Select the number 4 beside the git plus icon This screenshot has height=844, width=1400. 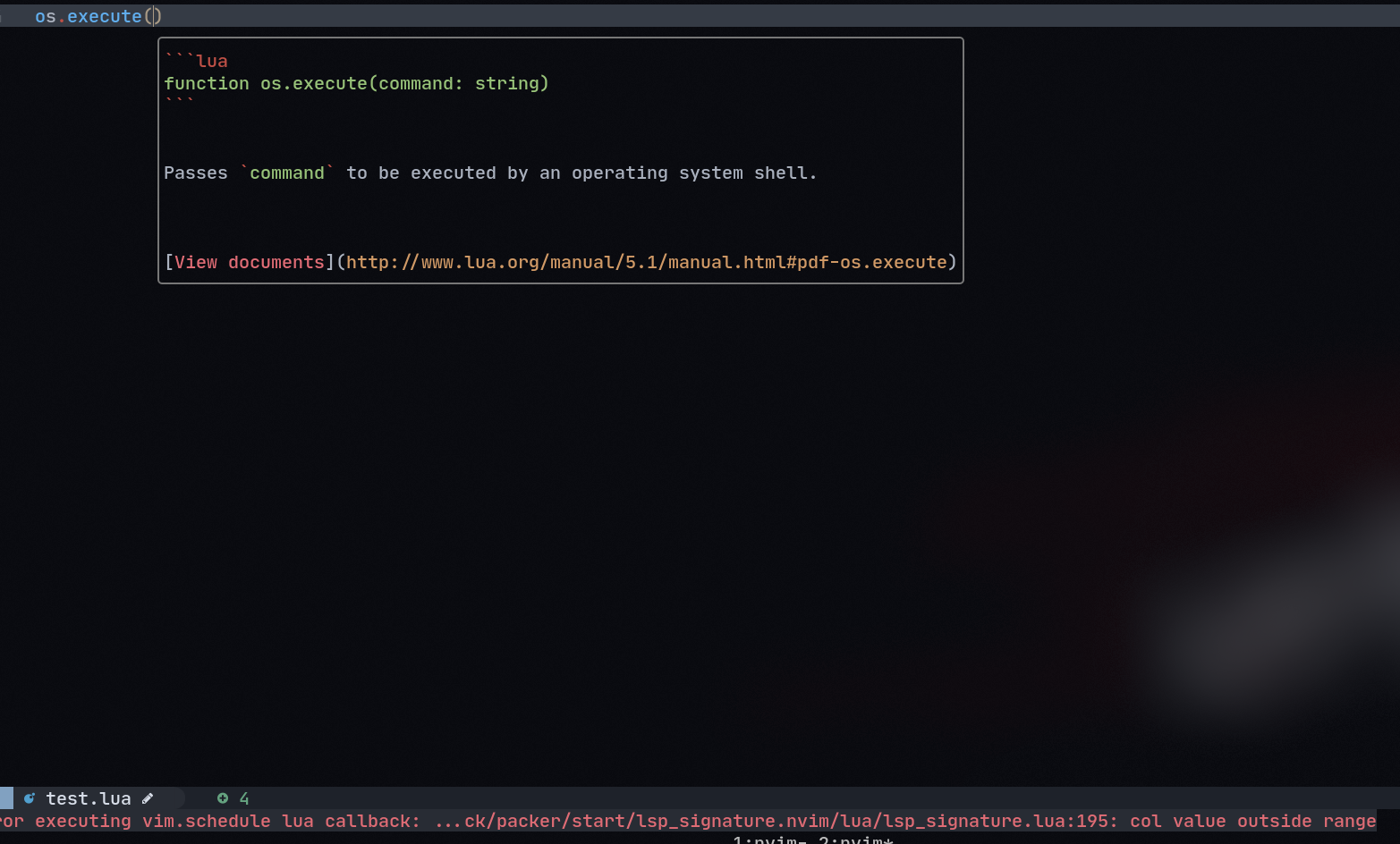[x=243, y=798]
